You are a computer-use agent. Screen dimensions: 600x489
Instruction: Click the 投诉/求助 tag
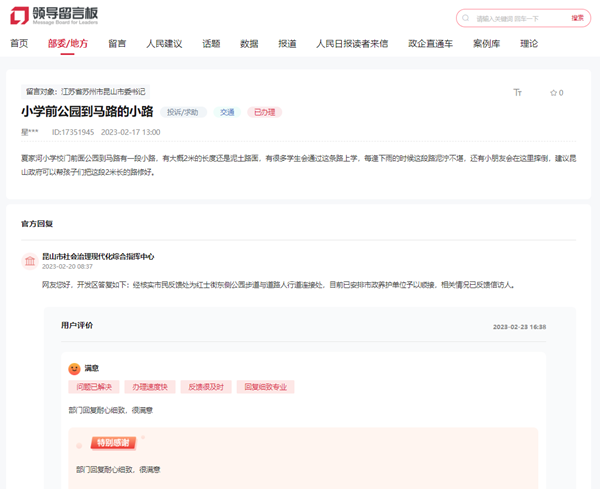[x=183, y=112]
